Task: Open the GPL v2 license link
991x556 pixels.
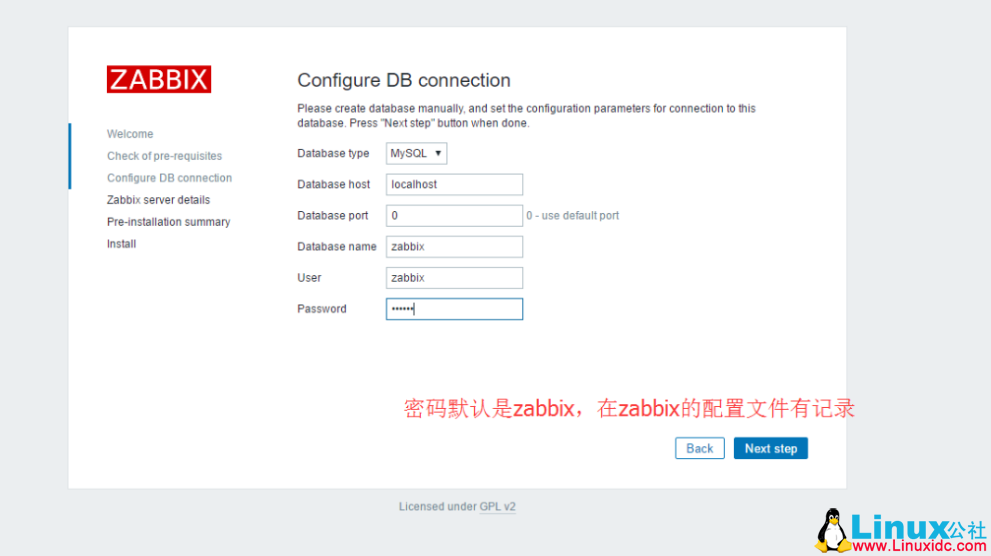Action: click(497, 507)
